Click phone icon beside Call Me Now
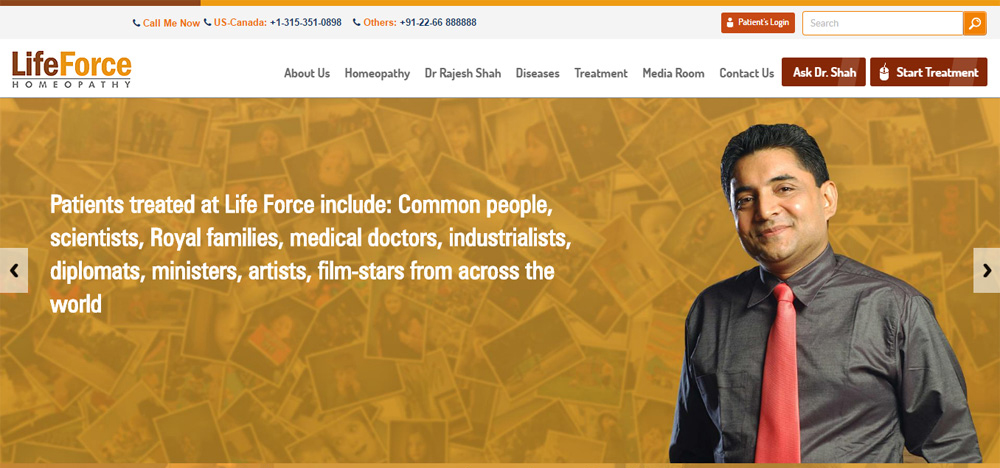Image resolution: width=1000 pixels, height=468 pixels. pos(136,23)
